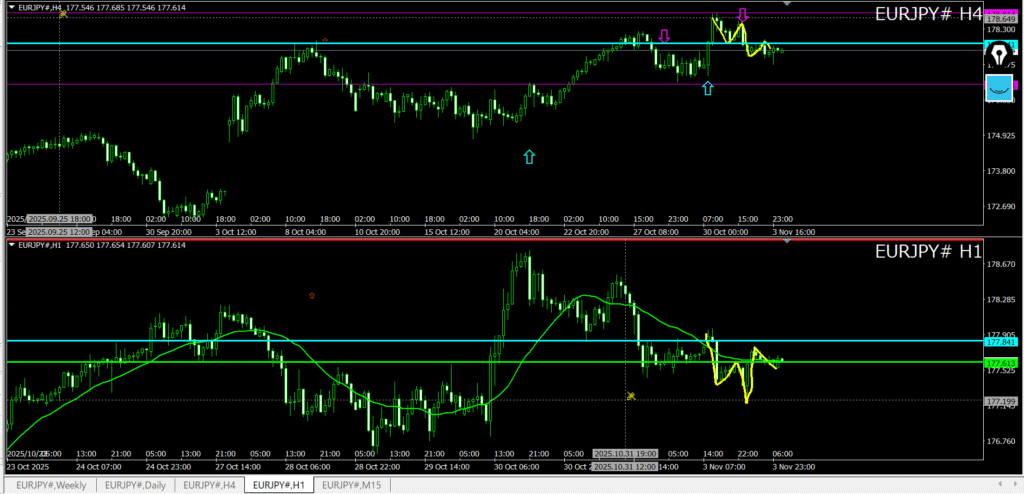Select the left magenta down arrow
1024x494 pixels.
click(x=664, y=36)
